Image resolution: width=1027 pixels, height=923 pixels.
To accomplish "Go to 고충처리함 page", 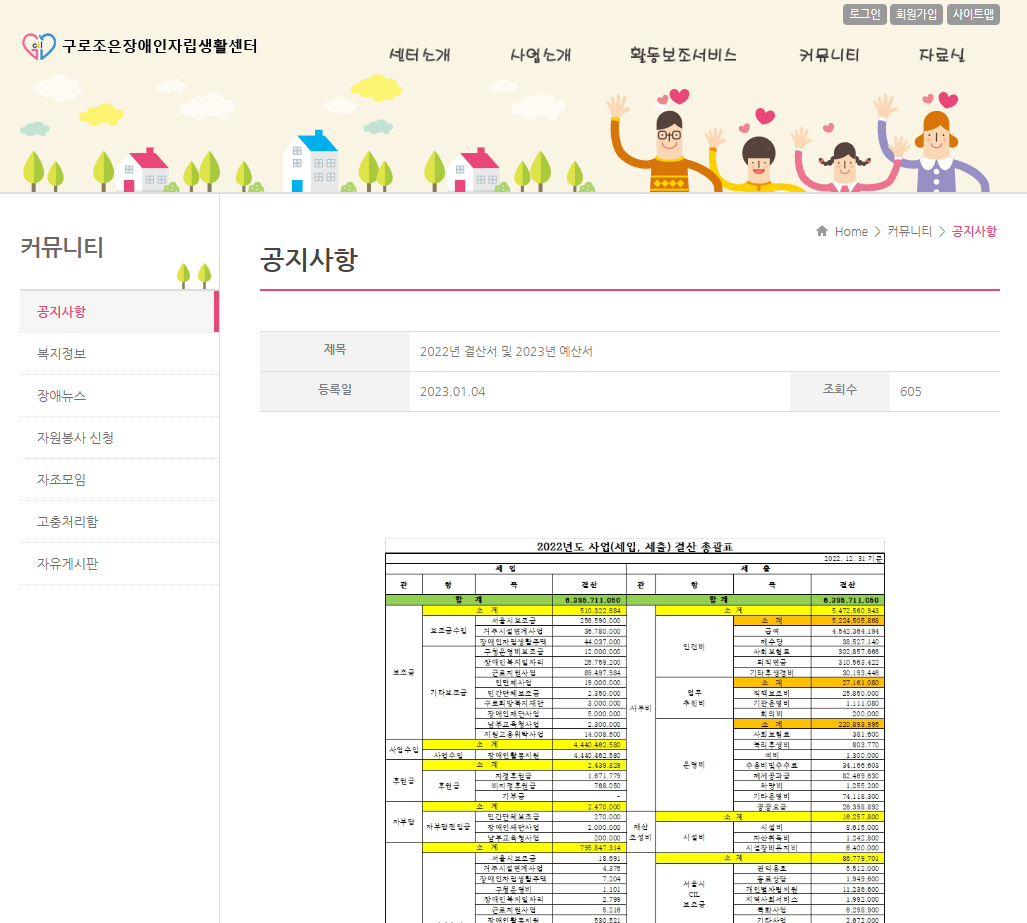I will (x=67, y=522).
